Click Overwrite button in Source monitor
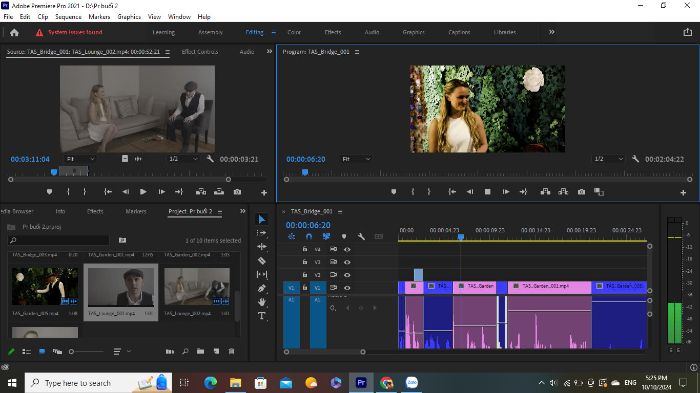This screenshot has width=700, height=393. [x=219, y=192]
